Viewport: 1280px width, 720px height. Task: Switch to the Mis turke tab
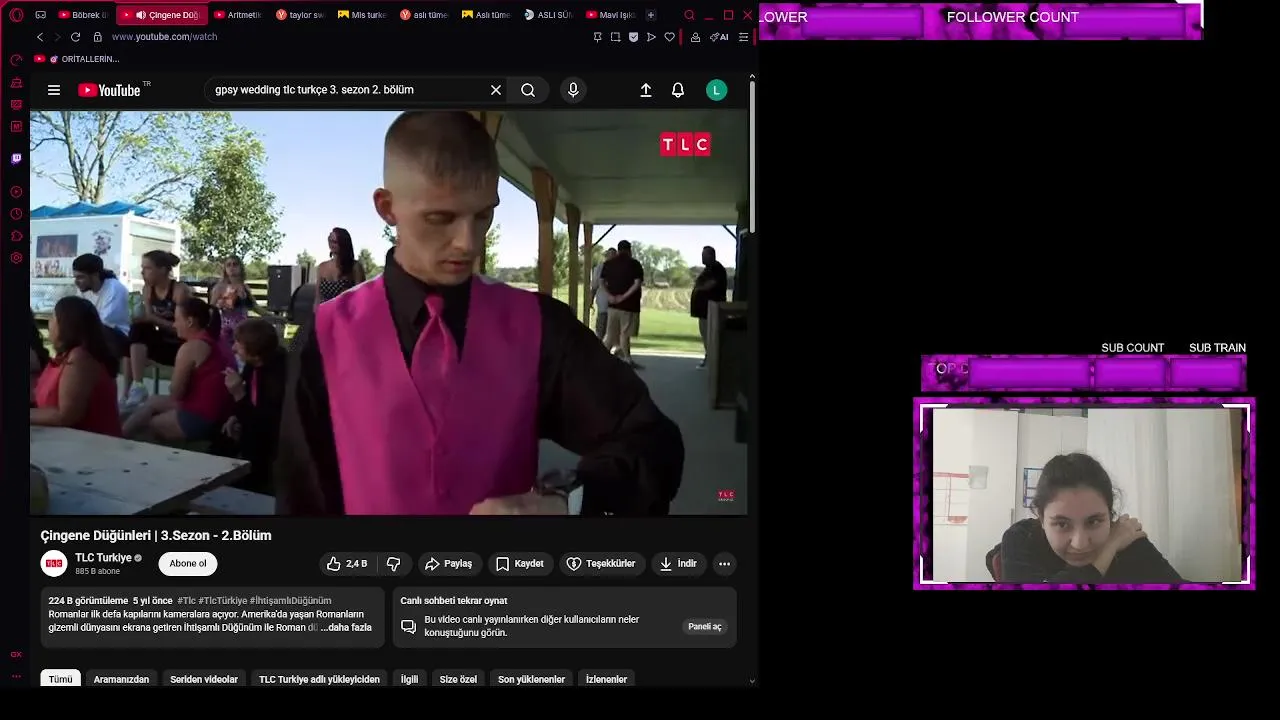362,15
